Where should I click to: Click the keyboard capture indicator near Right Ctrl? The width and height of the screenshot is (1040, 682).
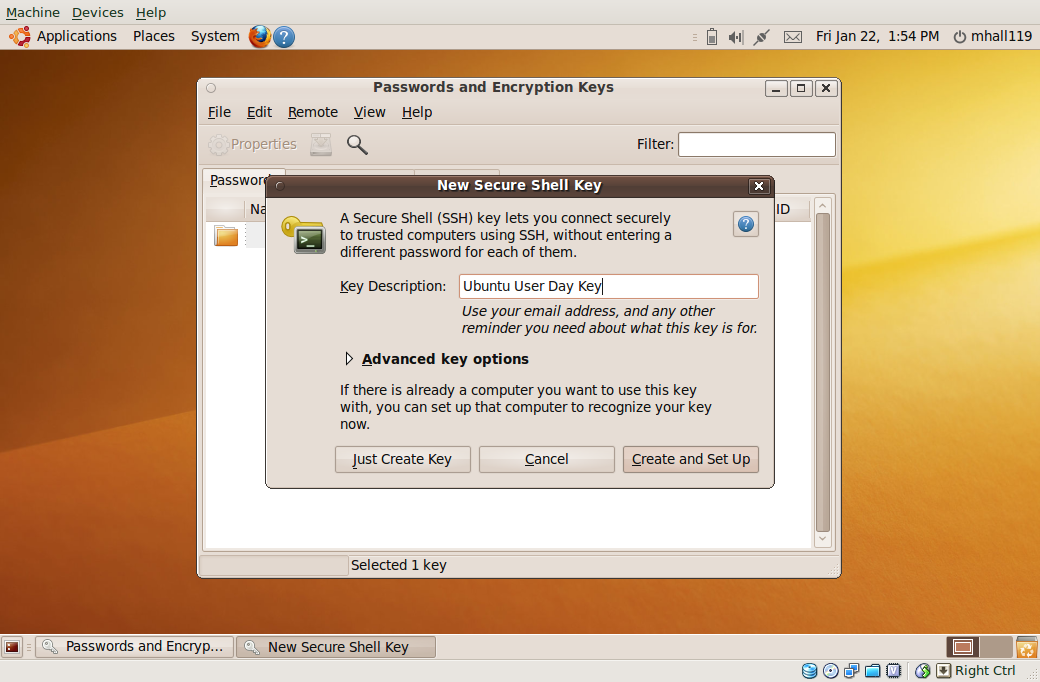tap(942, 671)
